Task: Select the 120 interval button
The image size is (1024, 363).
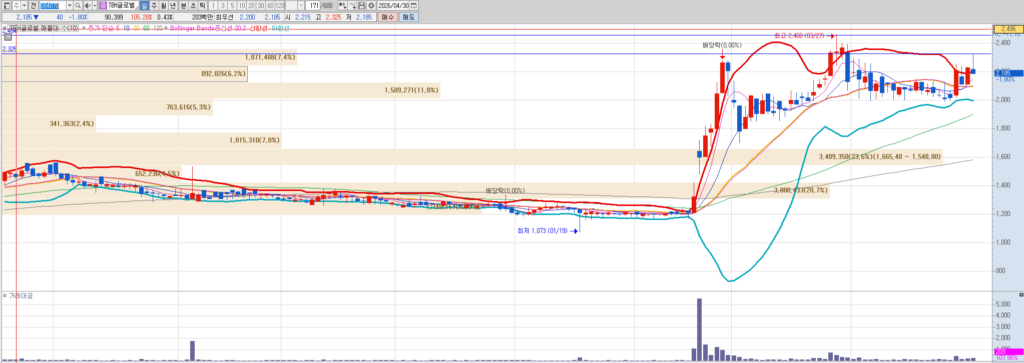Action: click(280, 5)
